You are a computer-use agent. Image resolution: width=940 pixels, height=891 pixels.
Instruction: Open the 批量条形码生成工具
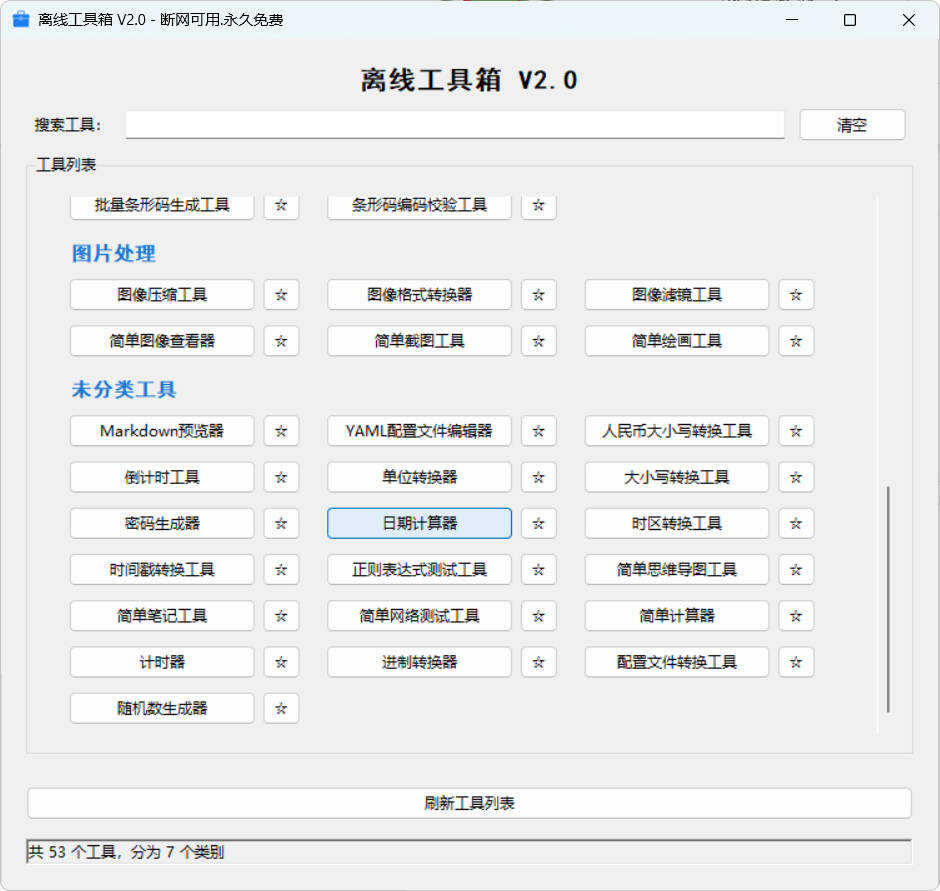pos(161,206)
